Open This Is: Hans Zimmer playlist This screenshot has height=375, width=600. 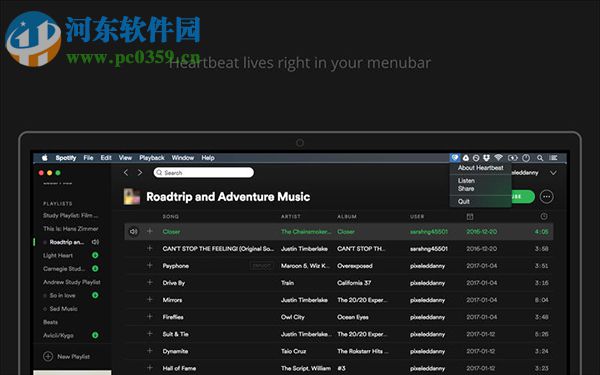[x=71, y=229]
